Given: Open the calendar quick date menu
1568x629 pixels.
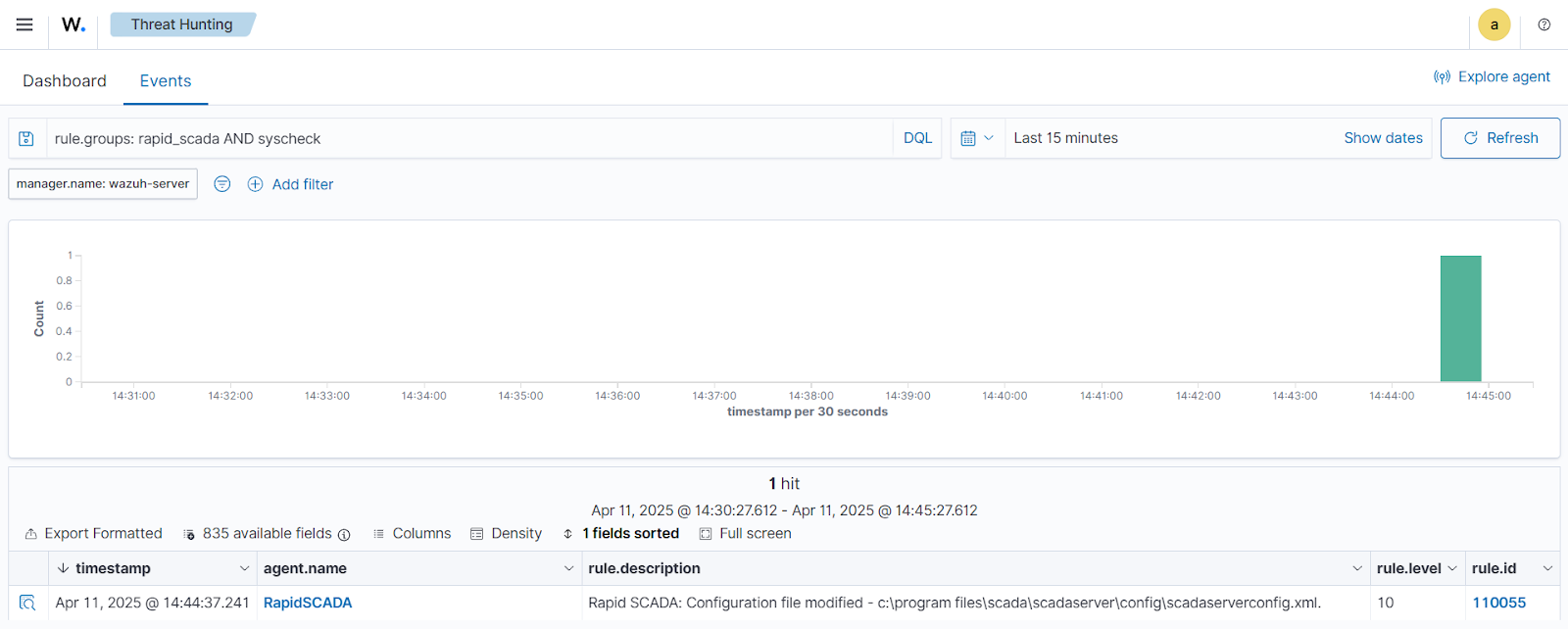Looking at the screenshot, I should click(x=977, y=138).
